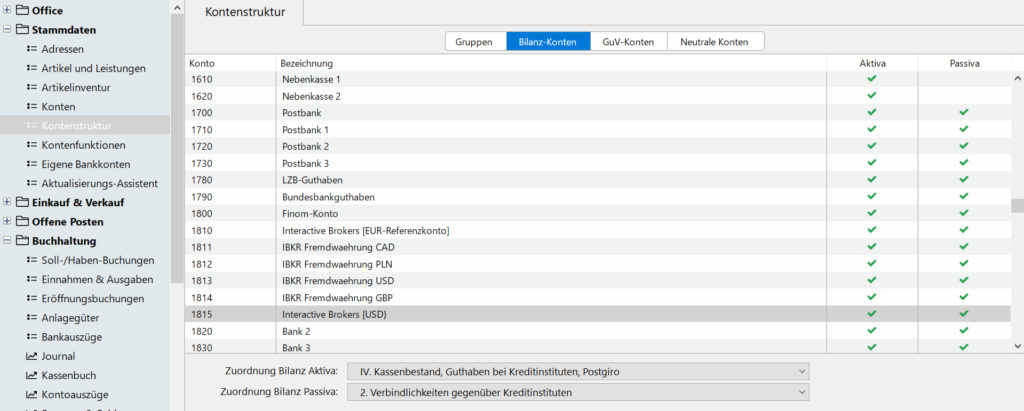Image resolution: width=1024 pixels, height=411 pixels.
Task: Click the Kassenbuch chart icon
Action: (31, 375)
